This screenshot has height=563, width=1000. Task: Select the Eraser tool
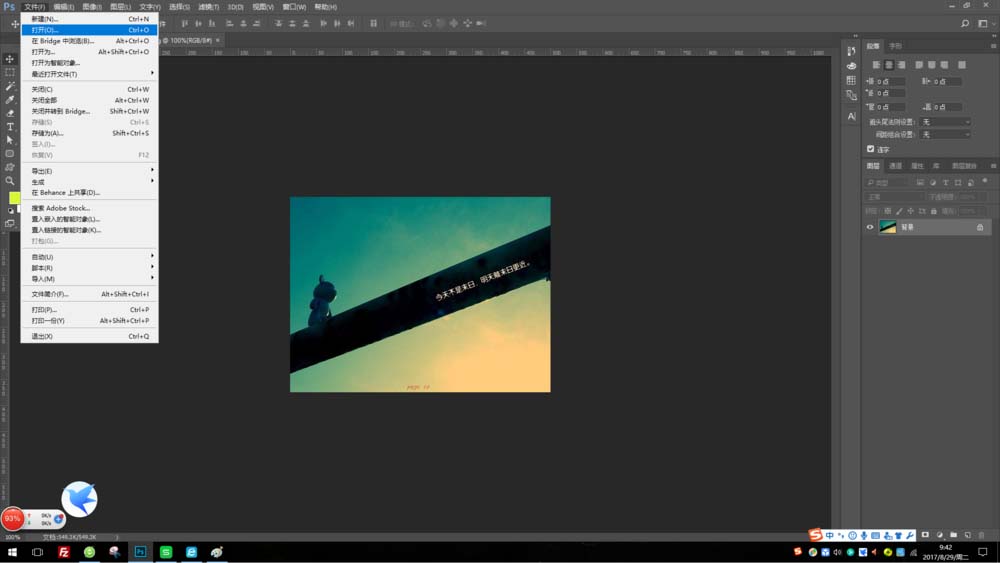(x=10, y=113)
